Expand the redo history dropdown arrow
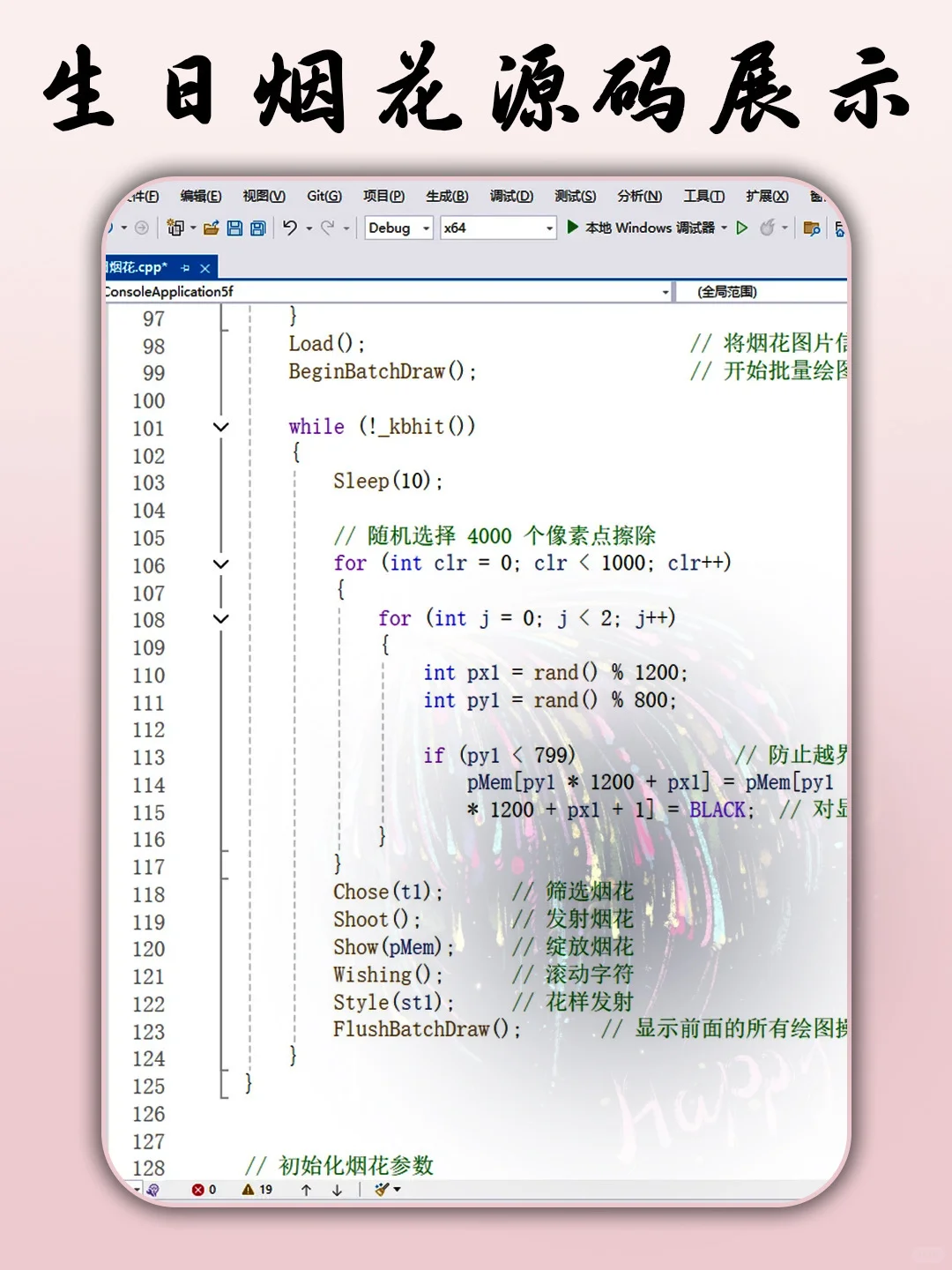The height and width of the screenshot is (1270, 952). (346, 228)
